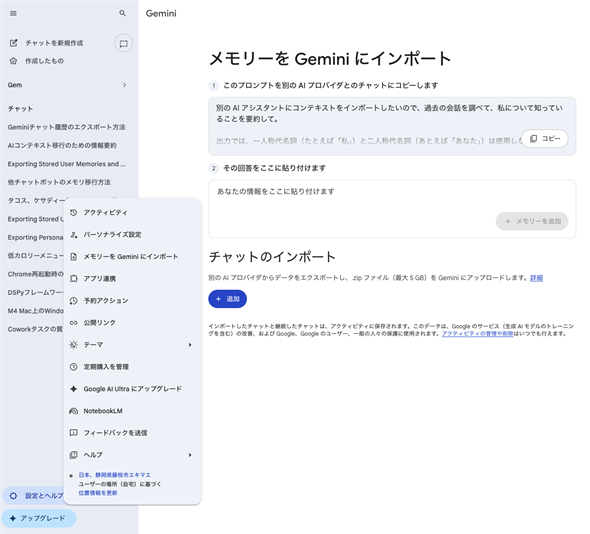Open chat search magnifier icon
The width and height of the screenshot is (590, 534).
point(123,13)
